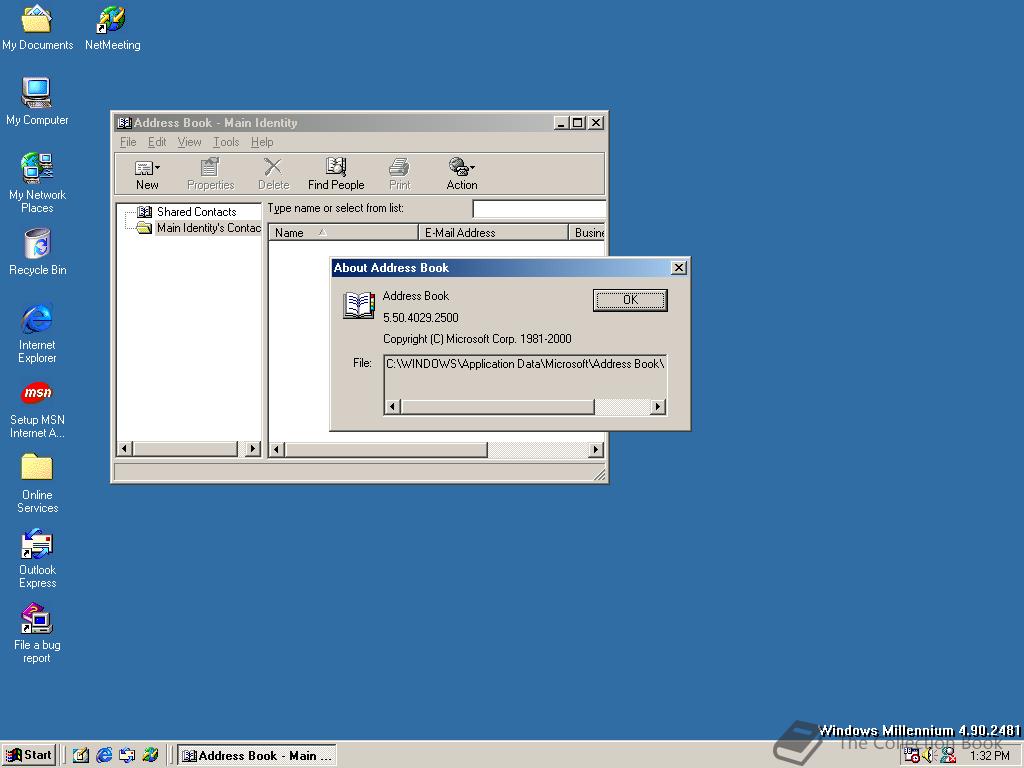
Task: Select the Internet Explorer desktop icon
Action: 37,333
